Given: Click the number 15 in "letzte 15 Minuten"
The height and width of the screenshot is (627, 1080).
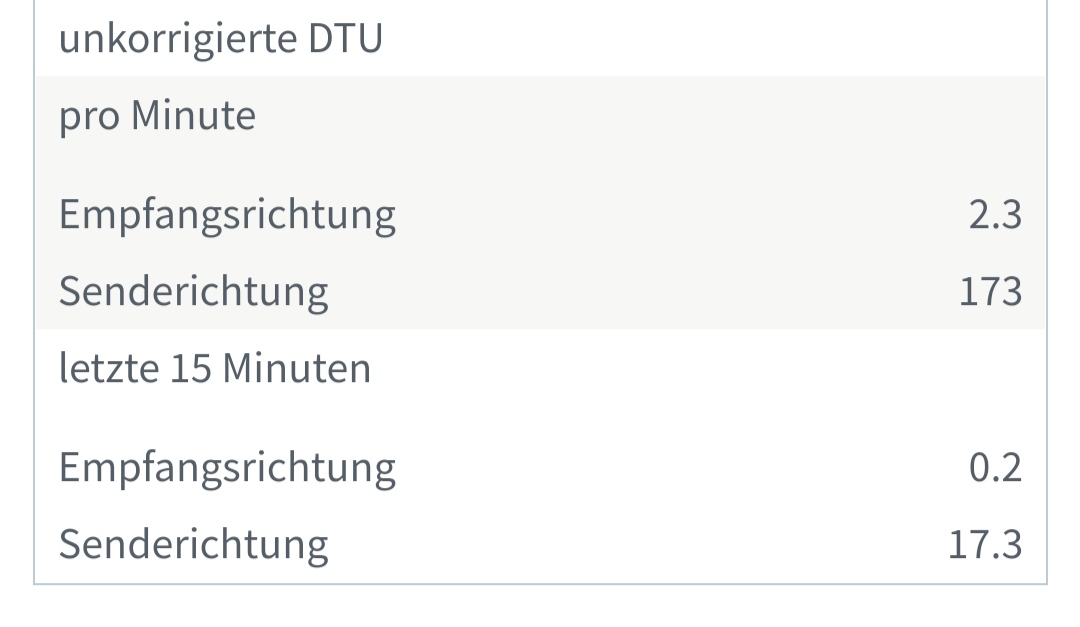Looking at the screenshot, I should point(189,368).
